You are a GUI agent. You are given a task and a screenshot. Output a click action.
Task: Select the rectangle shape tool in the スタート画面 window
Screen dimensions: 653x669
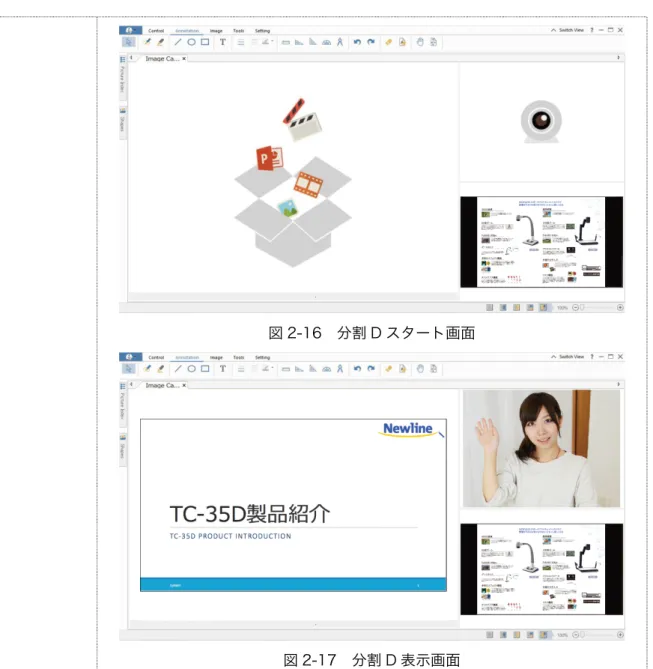pos(205,42)
